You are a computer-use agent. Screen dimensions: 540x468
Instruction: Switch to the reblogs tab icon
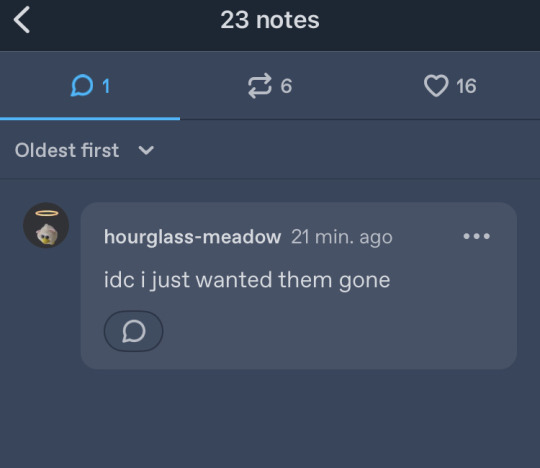coord(260,85)
